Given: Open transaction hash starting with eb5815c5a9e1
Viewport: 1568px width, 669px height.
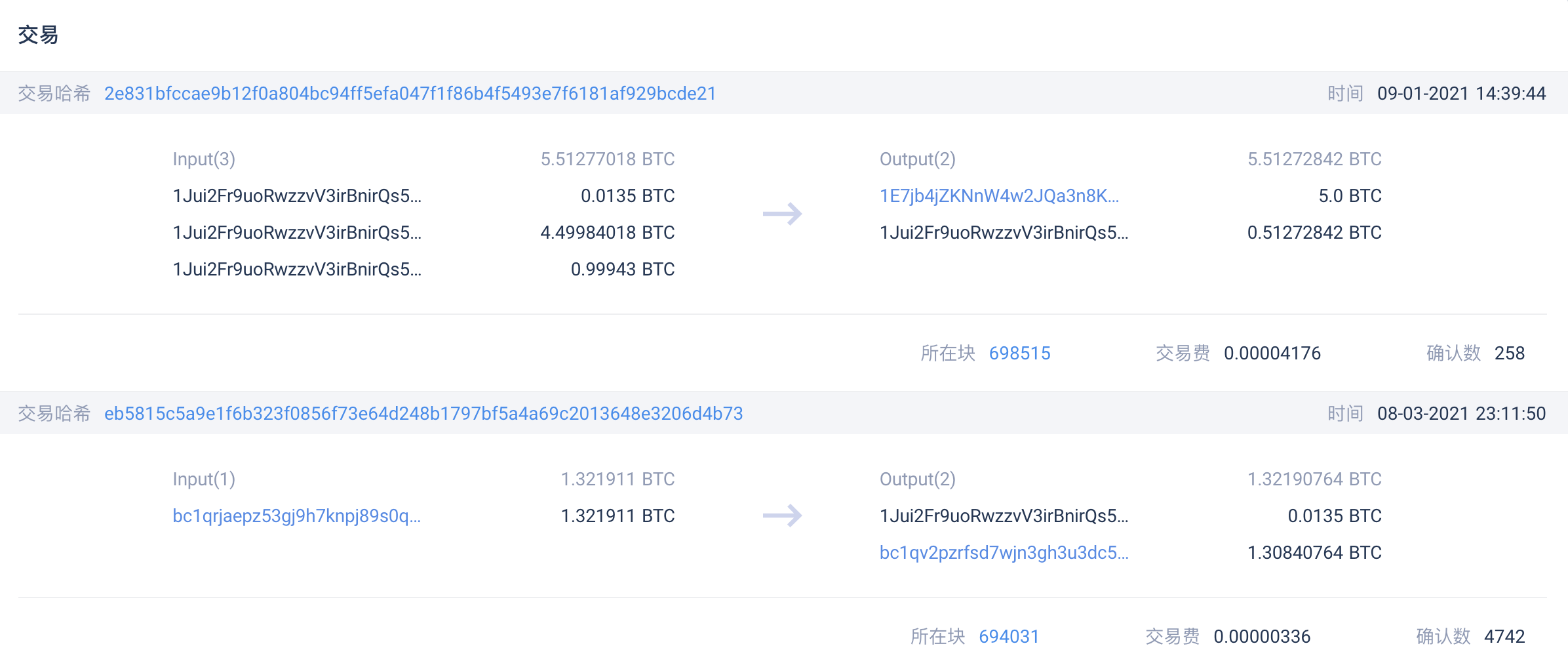Looking at the screenshot, I should [423, 414].
